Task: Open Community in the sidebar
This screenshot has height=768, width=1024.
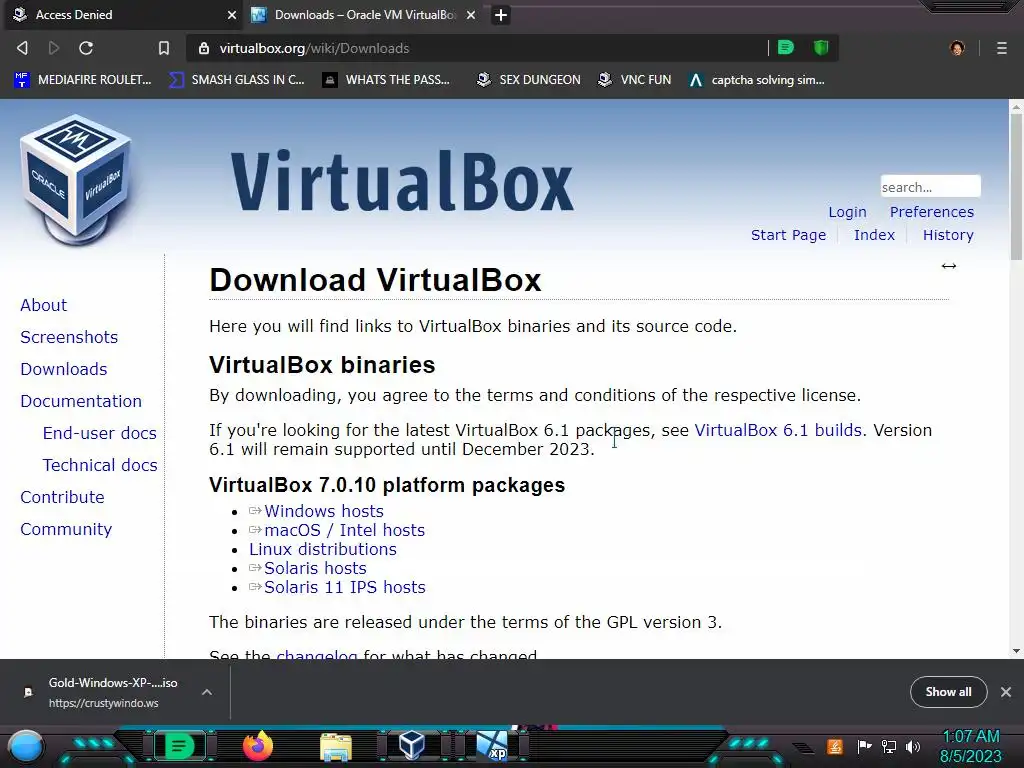Action: click(x=65, y=529)
